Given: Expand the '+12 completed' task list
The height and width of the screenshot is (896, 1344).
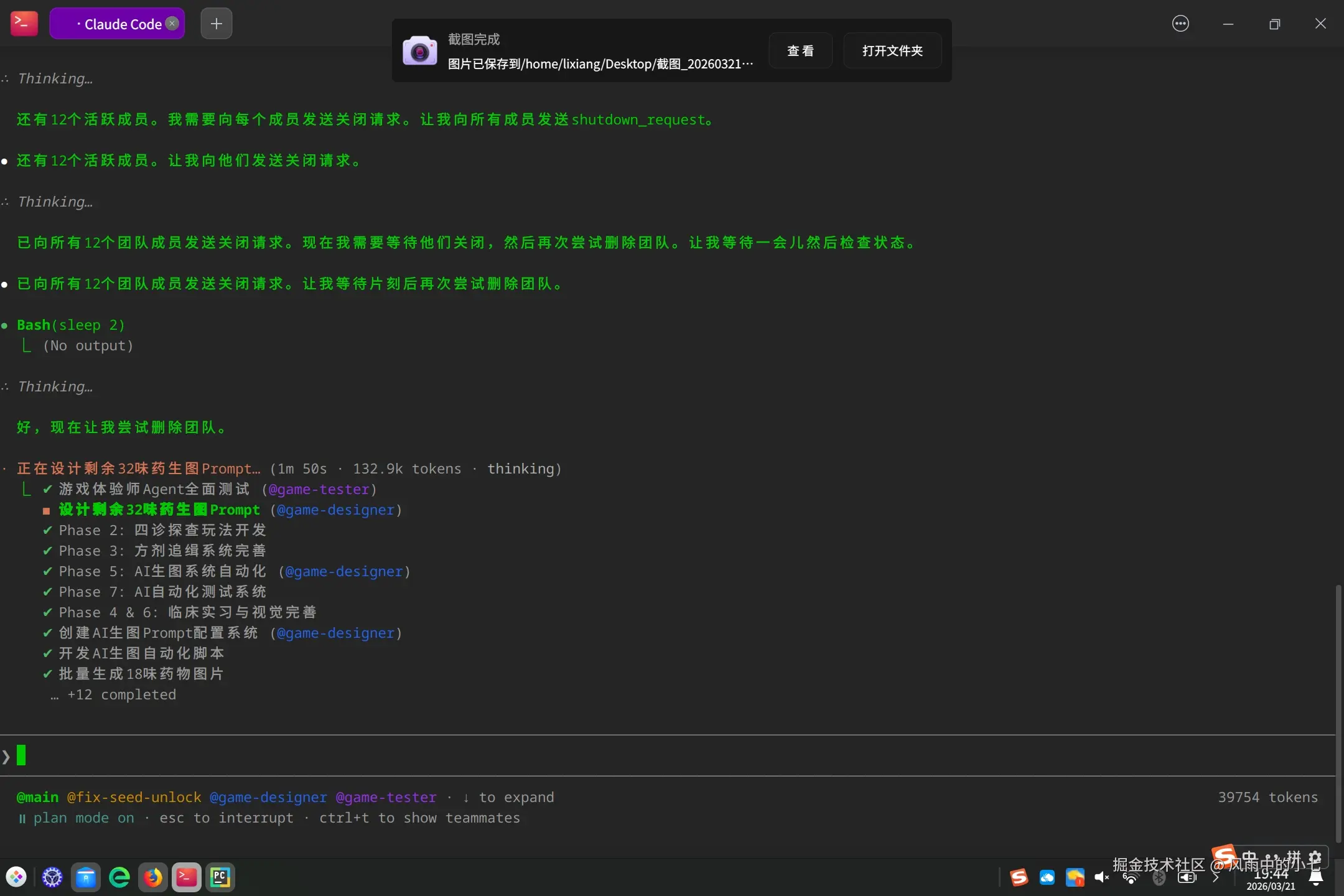Looking at the screenshot, I should (121, 694).
